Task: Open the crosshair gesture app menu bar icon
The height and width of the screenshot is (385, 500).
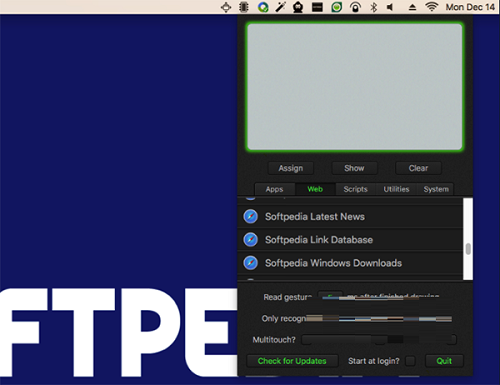Action: [x=226, y=7]
